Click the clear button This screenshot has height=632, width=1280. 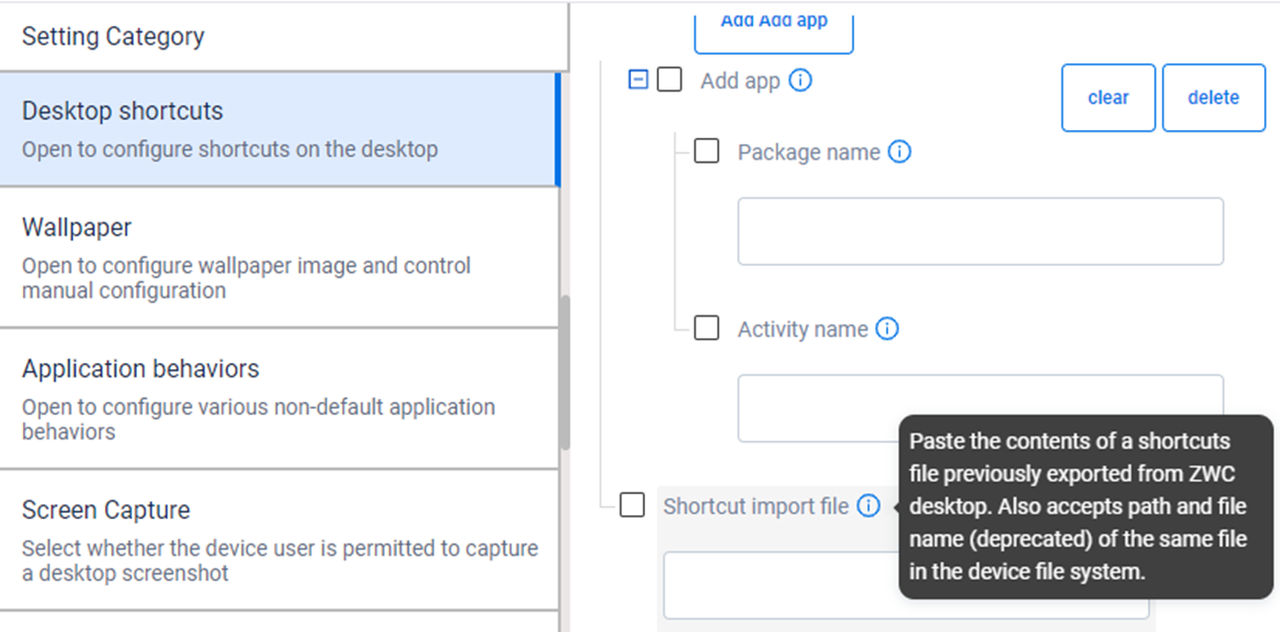[x=1108, y=98]
